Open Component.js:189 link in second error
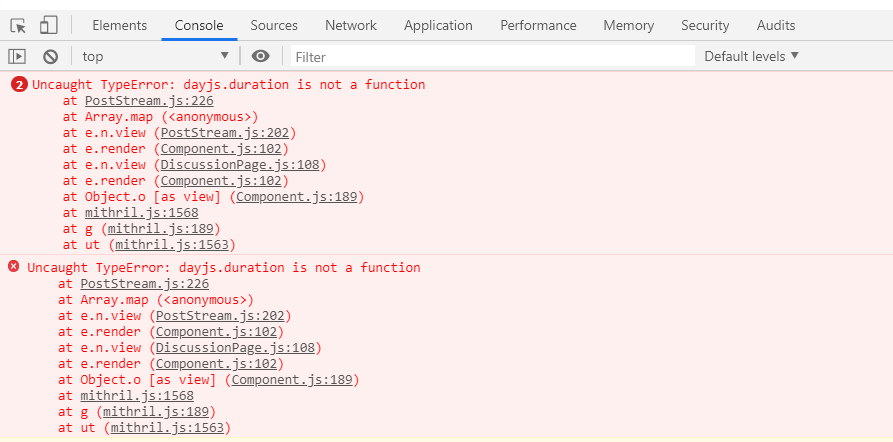Viewport: 893px width, 442px height. point(292,379)
